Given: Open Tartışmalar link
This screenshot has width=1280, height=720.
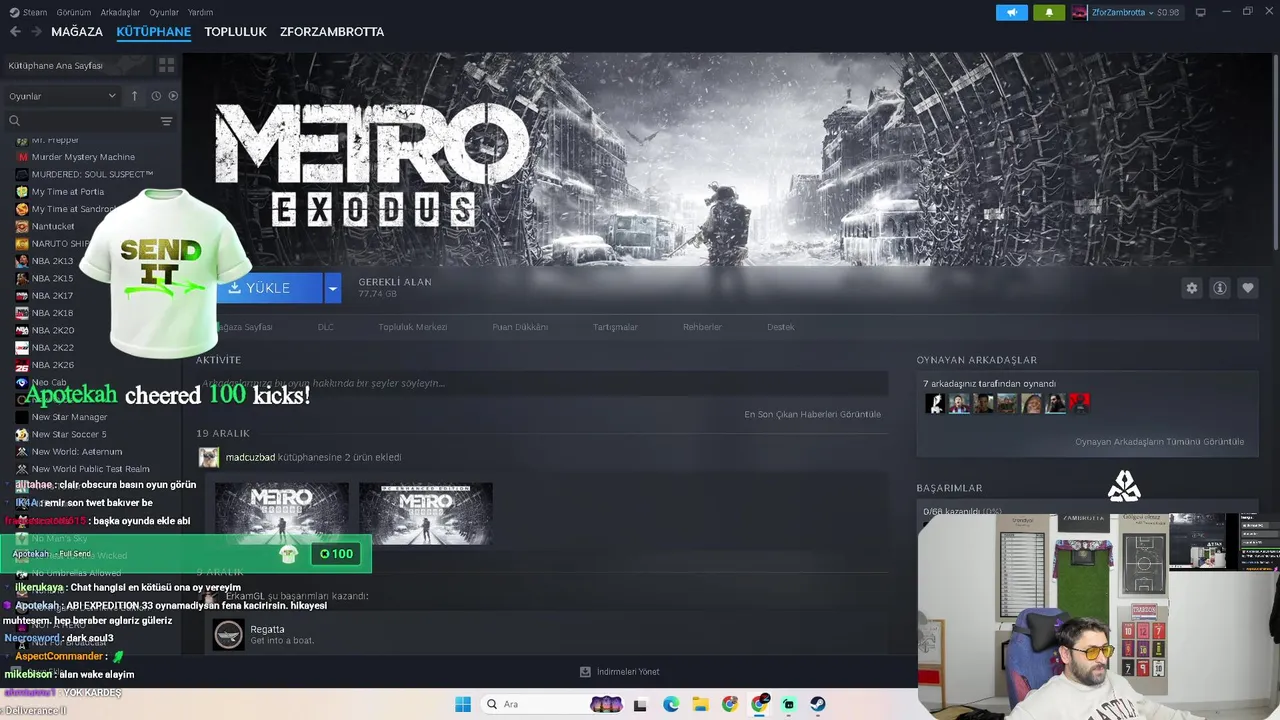Looking at the screenshot, I should pyautogui.click(x=615, y=327).
